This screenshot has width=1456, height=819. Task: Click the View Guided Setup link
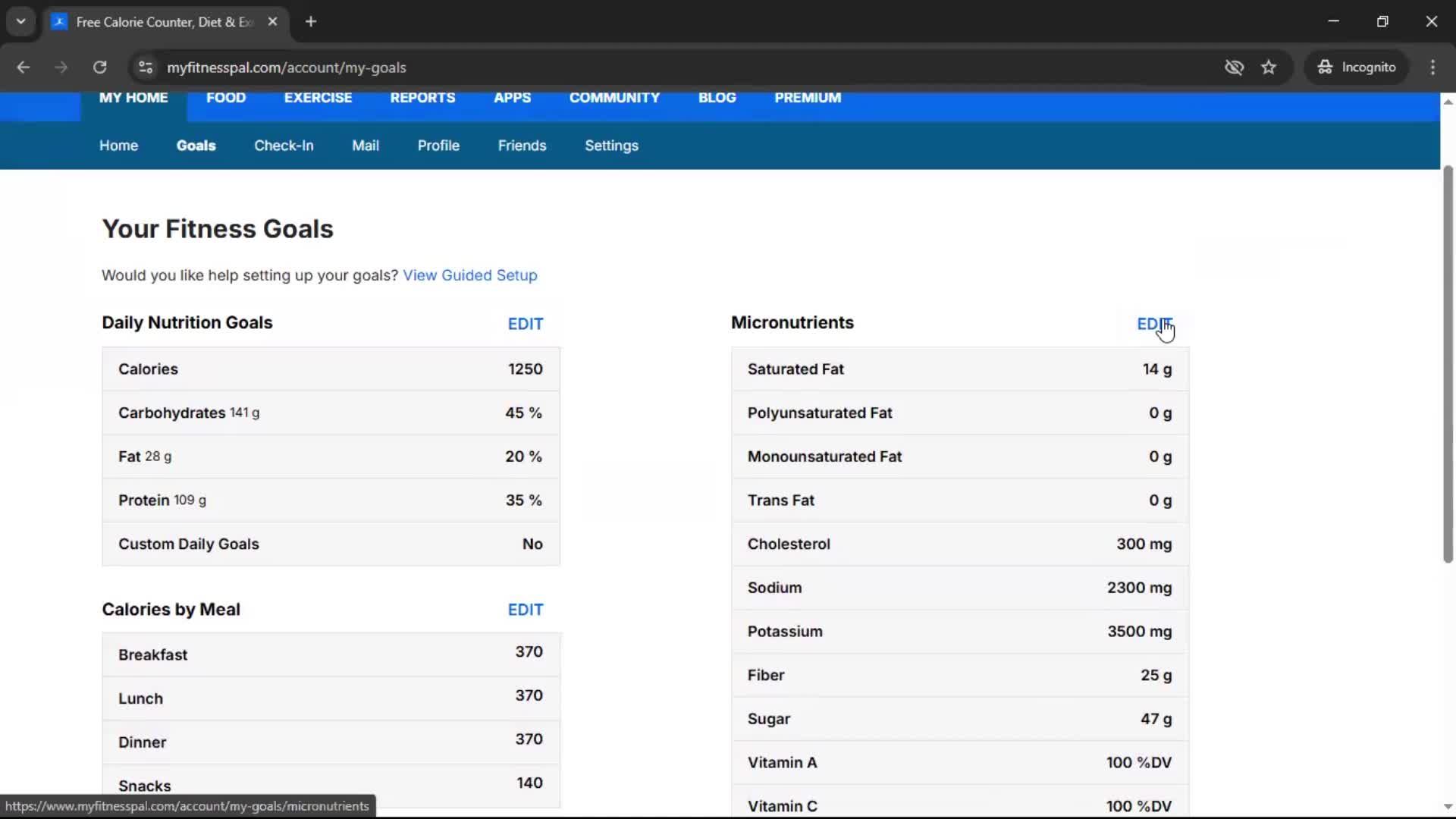(470, 275)
